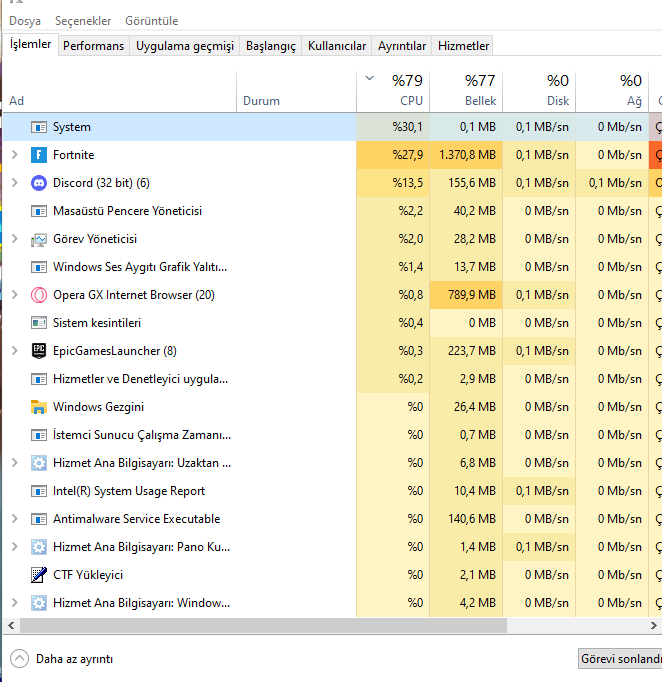This screenshot has height=682, width=662.
Task: Open the Dosya menu
Action: pos(25,21)
